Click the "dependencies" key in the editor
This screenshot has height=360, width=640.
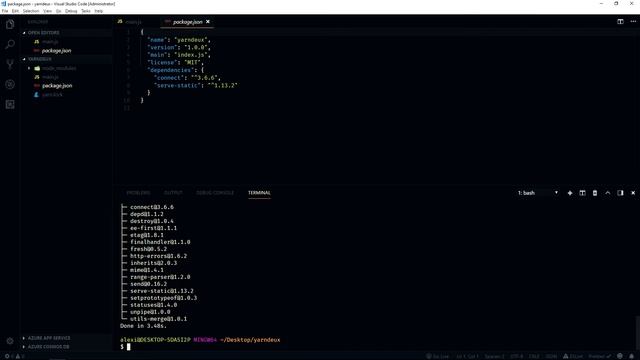tap(170, 70)
